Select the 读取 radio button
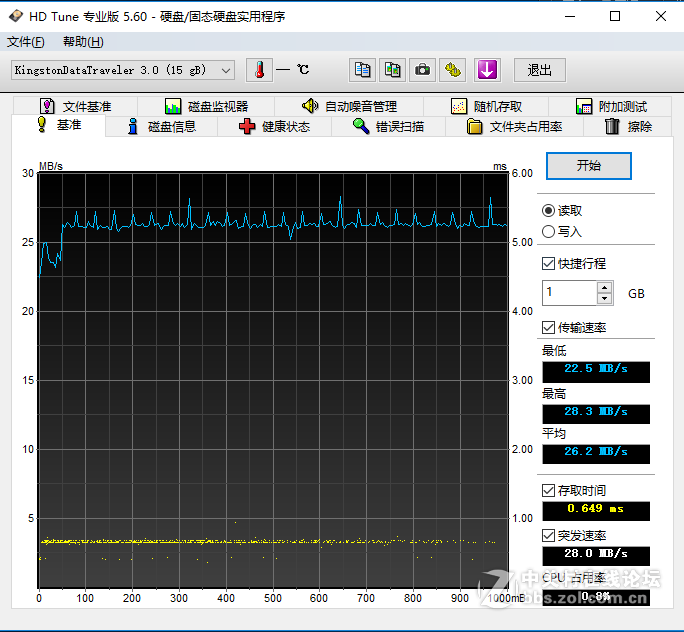This screenshot has width=684, height=632. click(x=548, y=211)
